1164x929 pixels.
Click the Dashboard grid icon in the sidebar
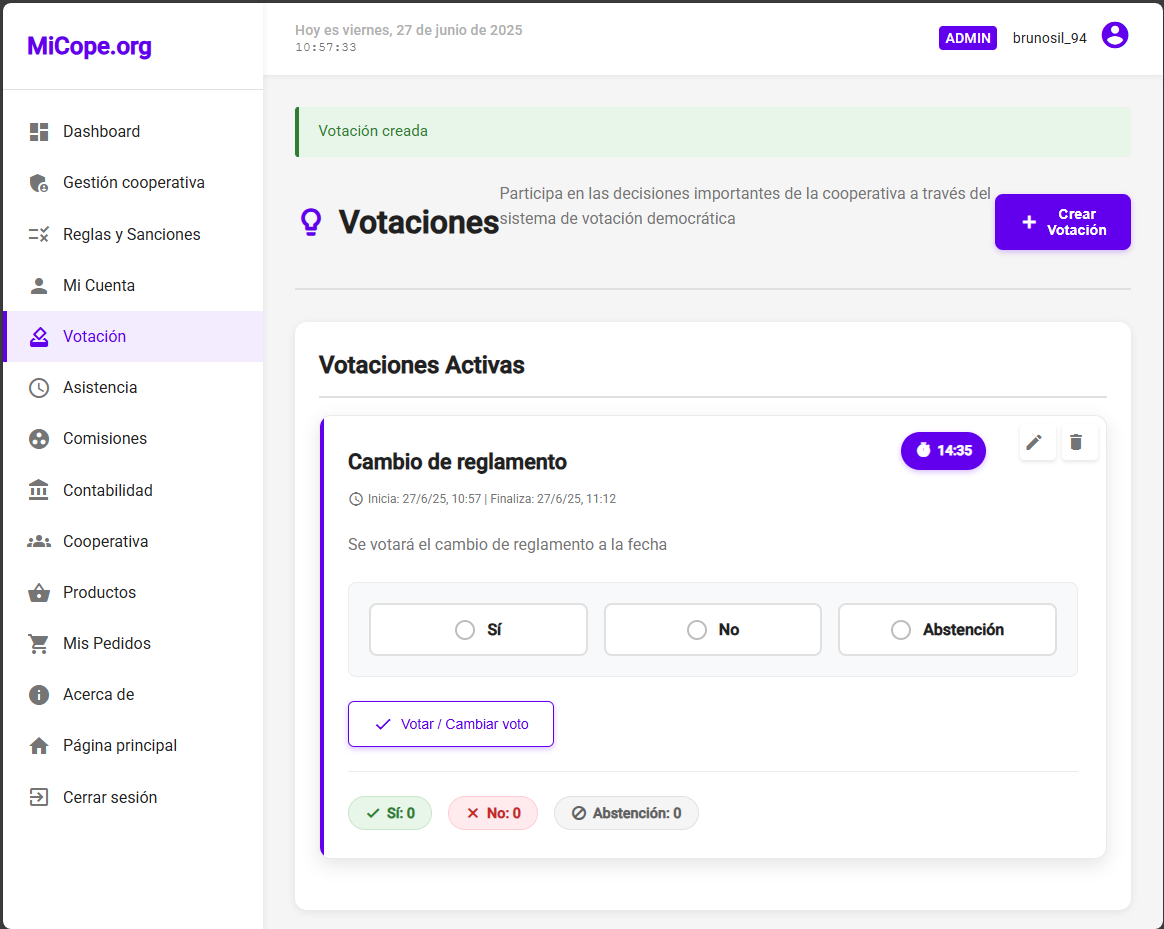click(x=39, y=132)
